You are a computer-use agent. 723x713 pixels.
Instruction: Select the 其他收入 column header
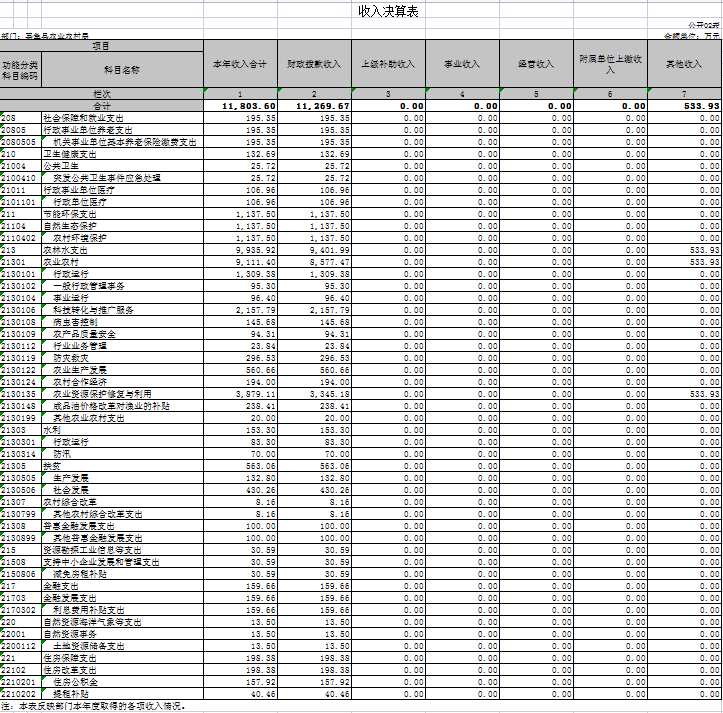point(684,64)
